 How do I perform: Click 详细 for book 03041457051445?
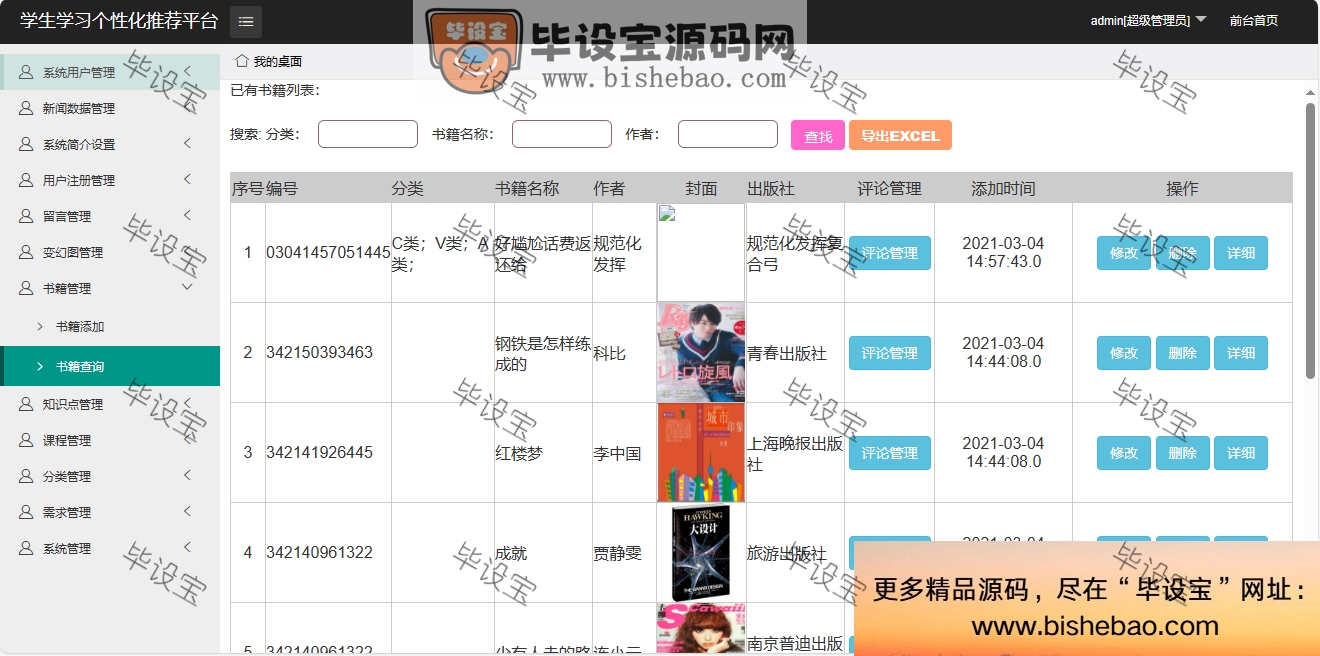tap(1241, 253)
